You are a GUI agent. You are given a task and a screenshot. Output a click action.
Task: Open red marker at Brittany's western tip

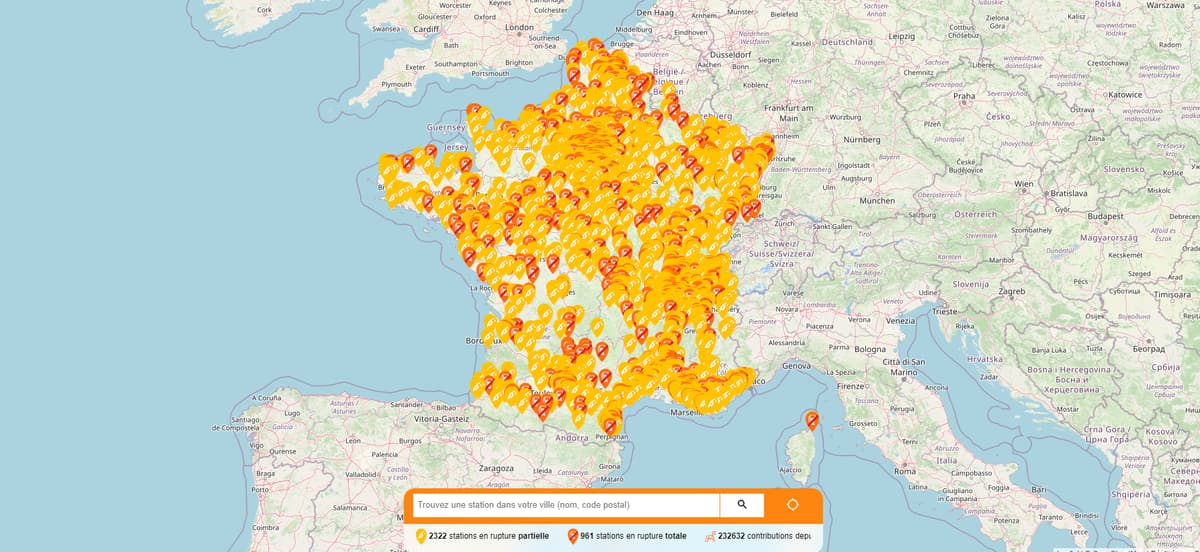pyautogui.click(x=407, y=161)
